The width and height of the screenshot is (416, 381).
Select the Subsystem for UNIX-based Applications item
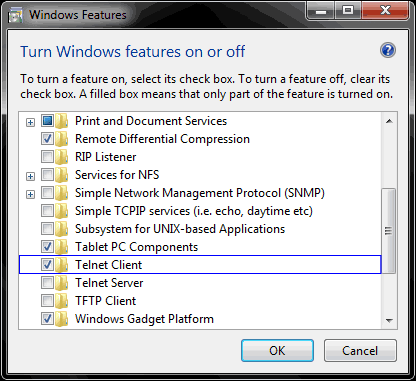[180, 229]
